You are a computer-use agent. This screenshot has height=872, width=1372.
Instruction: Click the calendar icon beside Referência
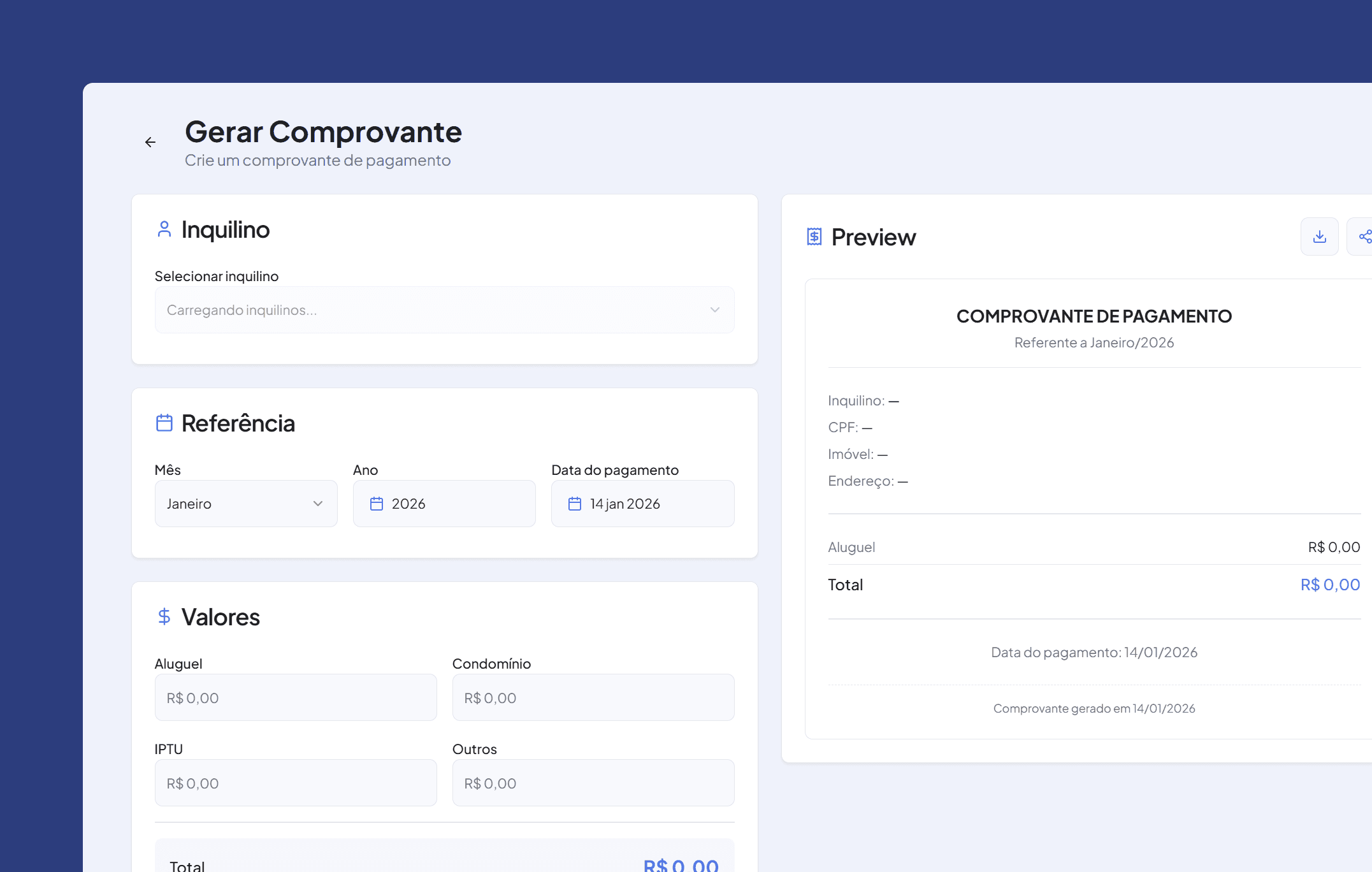164,423
